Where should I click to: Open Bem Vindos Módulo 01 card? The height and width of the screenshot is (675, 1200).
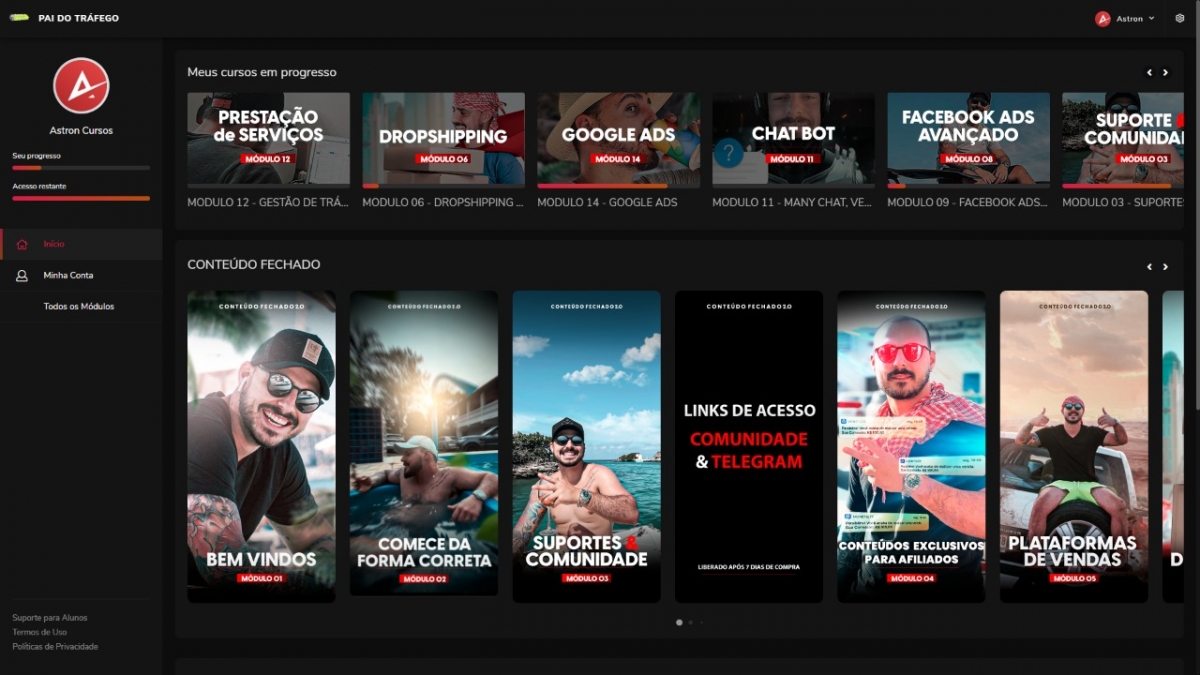[261, 446]
